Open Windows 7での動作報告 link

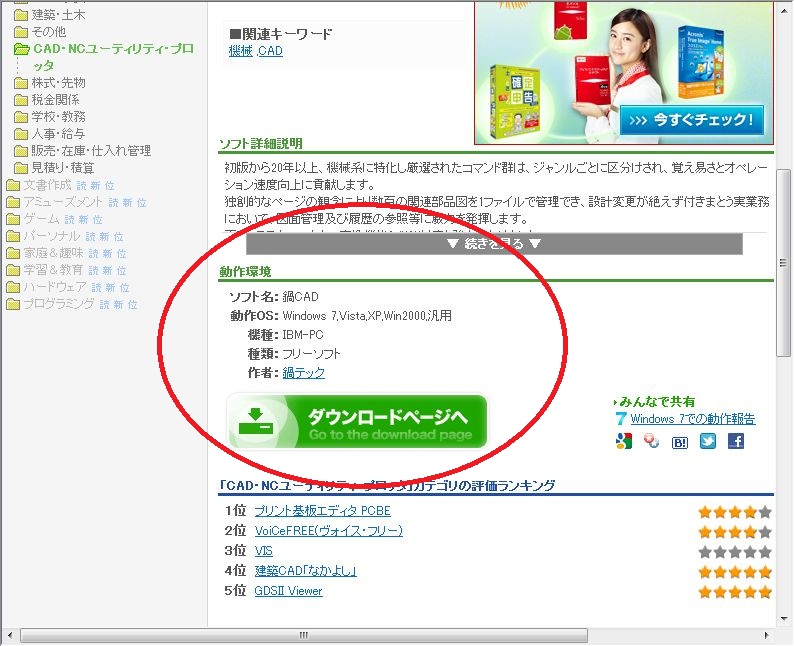693,419
